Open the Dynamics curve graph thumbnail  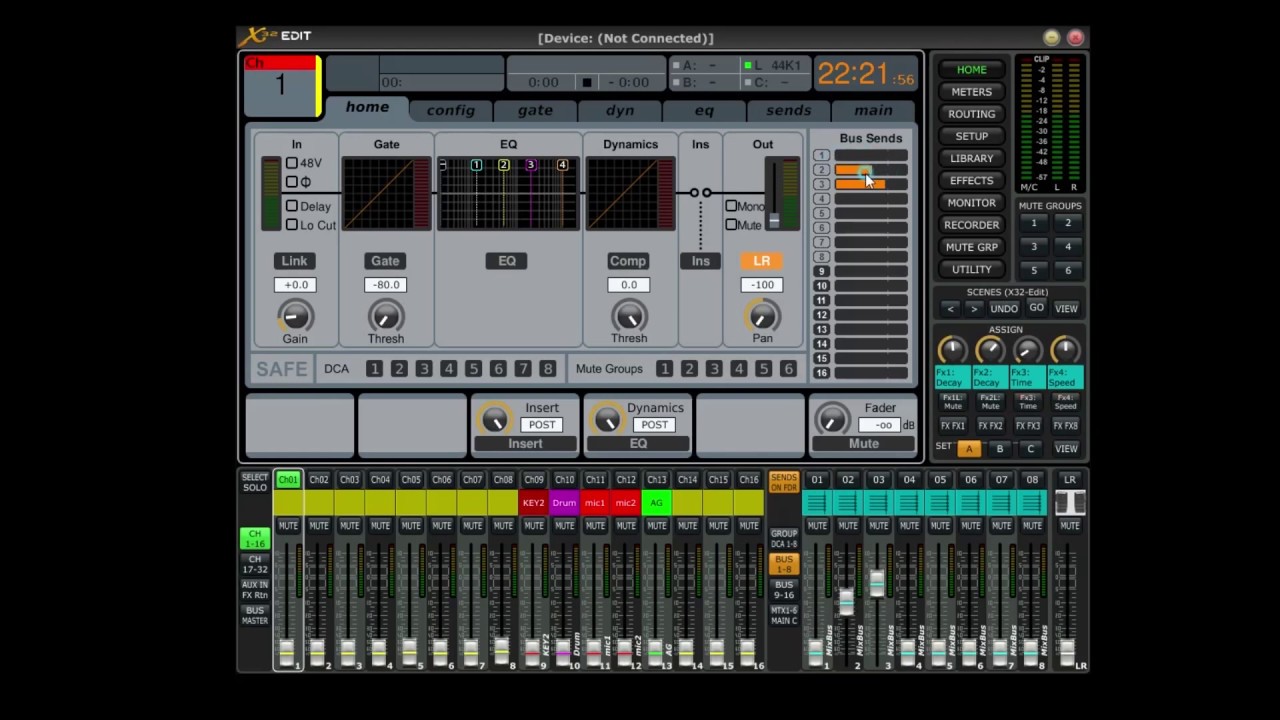(630, 193)
